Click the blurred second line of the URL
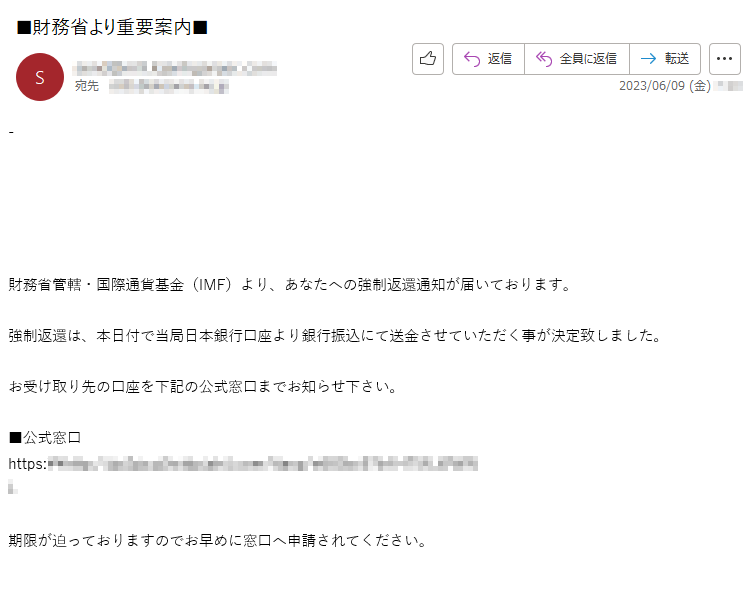Image resolution: width=750 pixels, height=596 pixels. pos(13,488)
